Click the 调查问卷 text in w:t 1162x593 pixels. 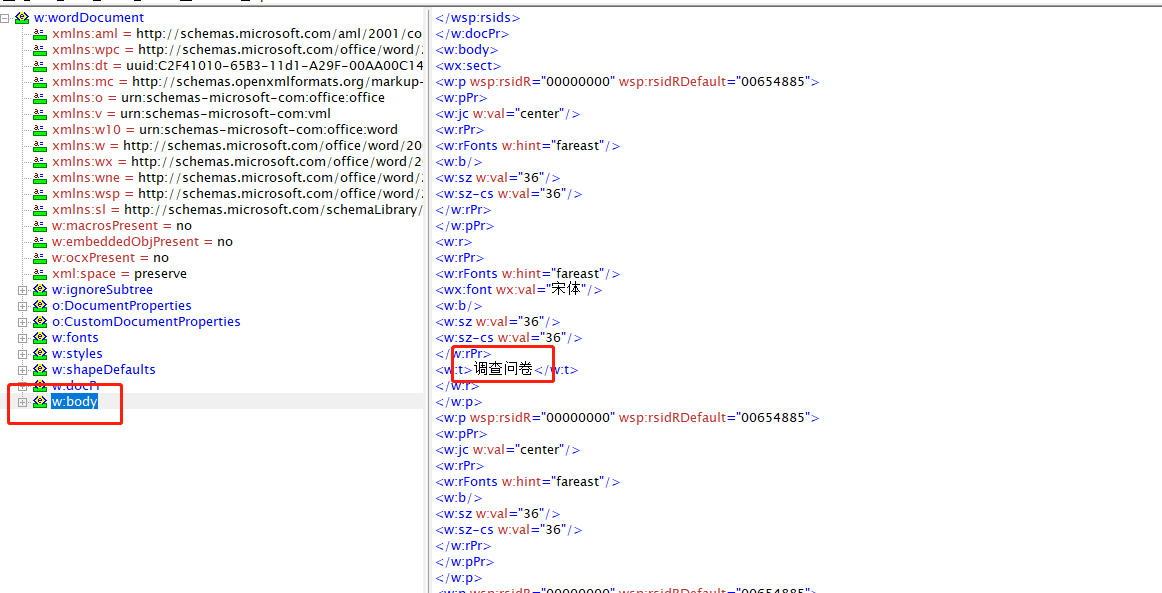(503, 370)
